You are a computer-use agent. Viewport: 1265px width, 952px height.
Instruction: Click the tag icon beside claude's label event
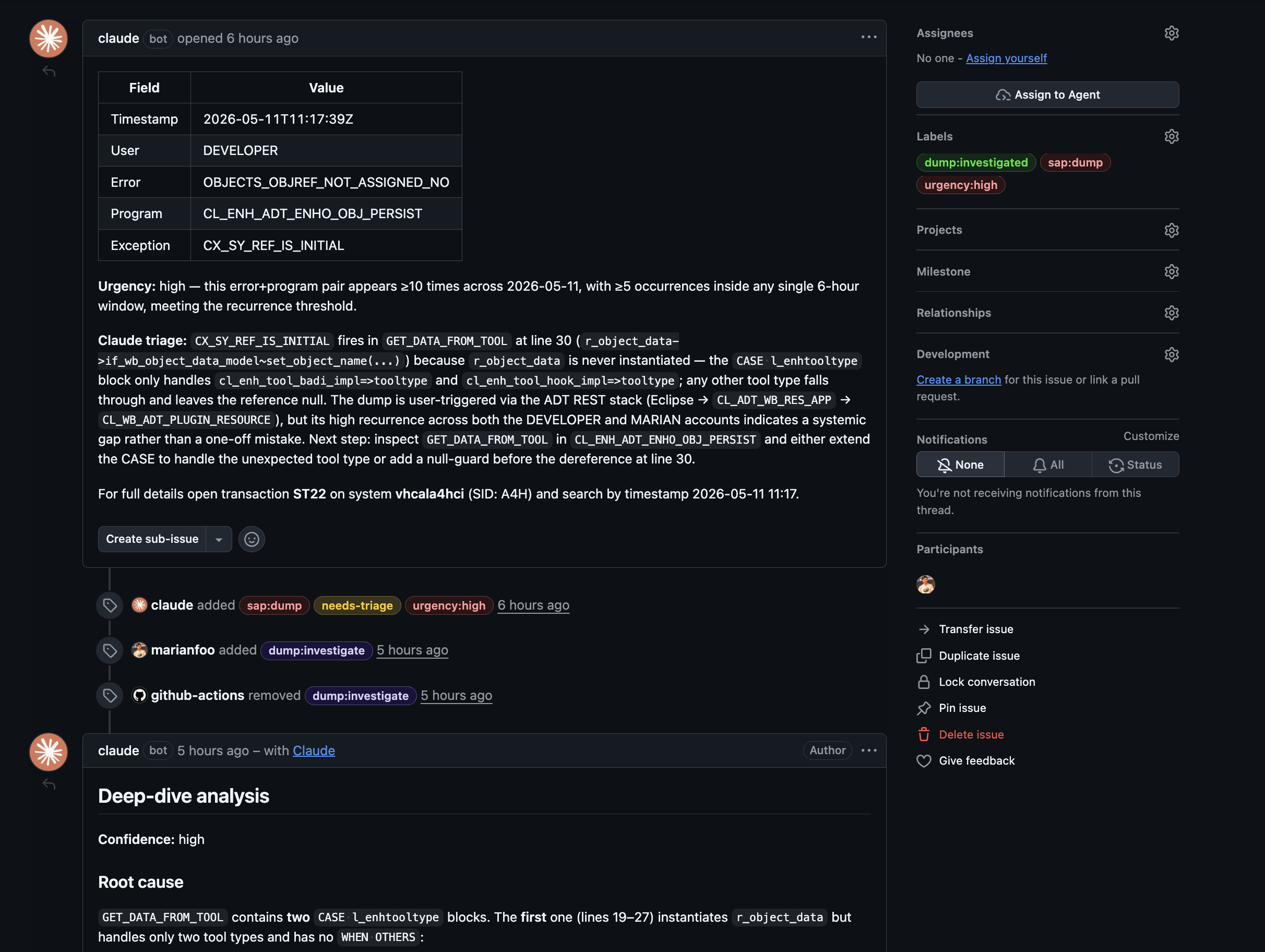(110, 605)
